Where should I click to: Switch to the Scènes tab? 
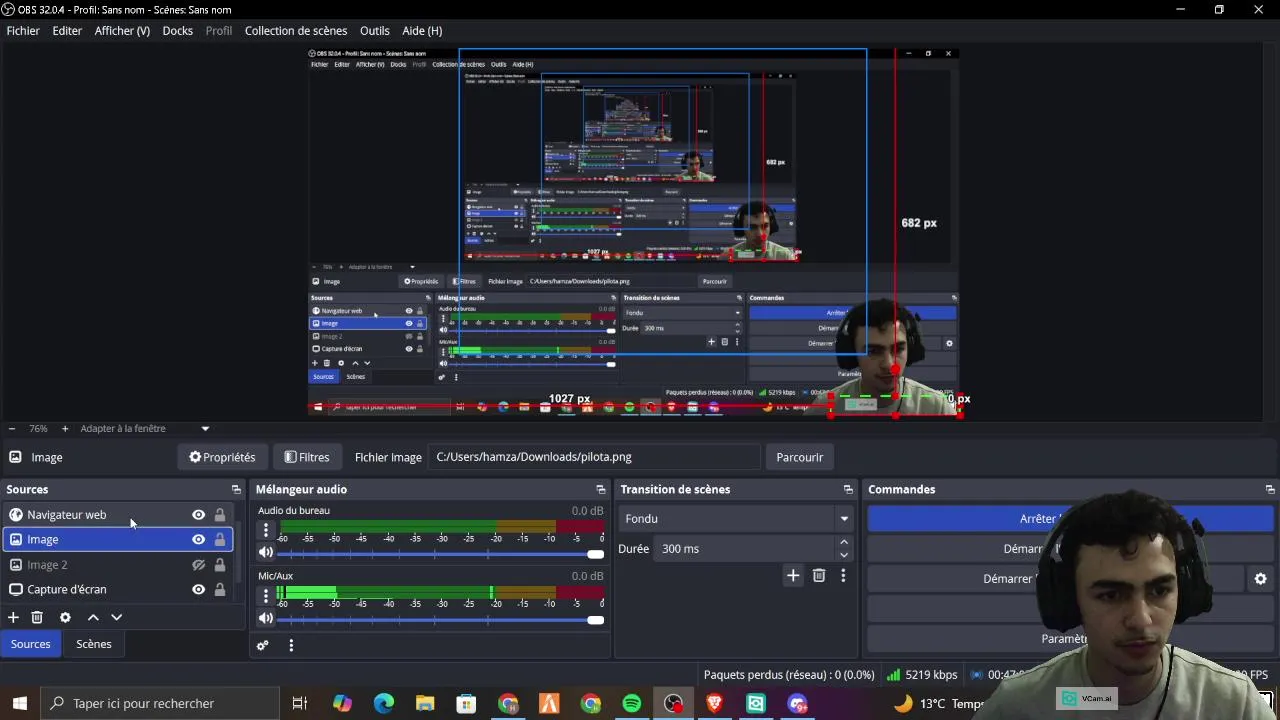[x=94, y=645]
